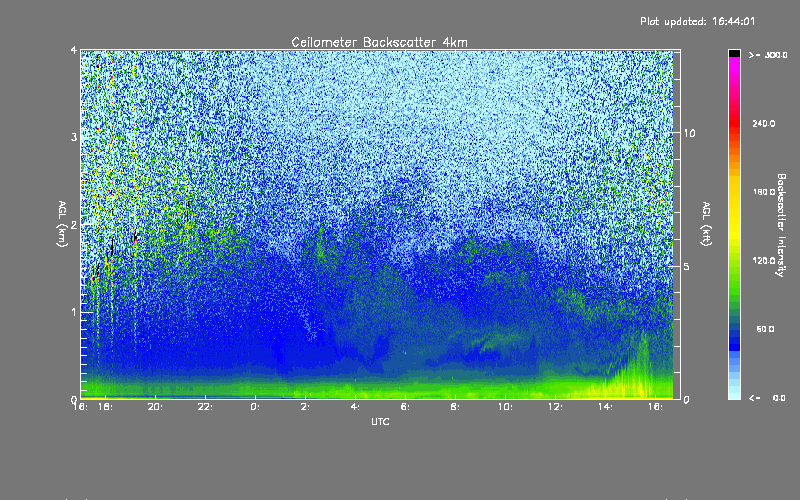Screen dimensions: 800x500
Task: Click the black top of the colorbar
Action: coord(734,53)
